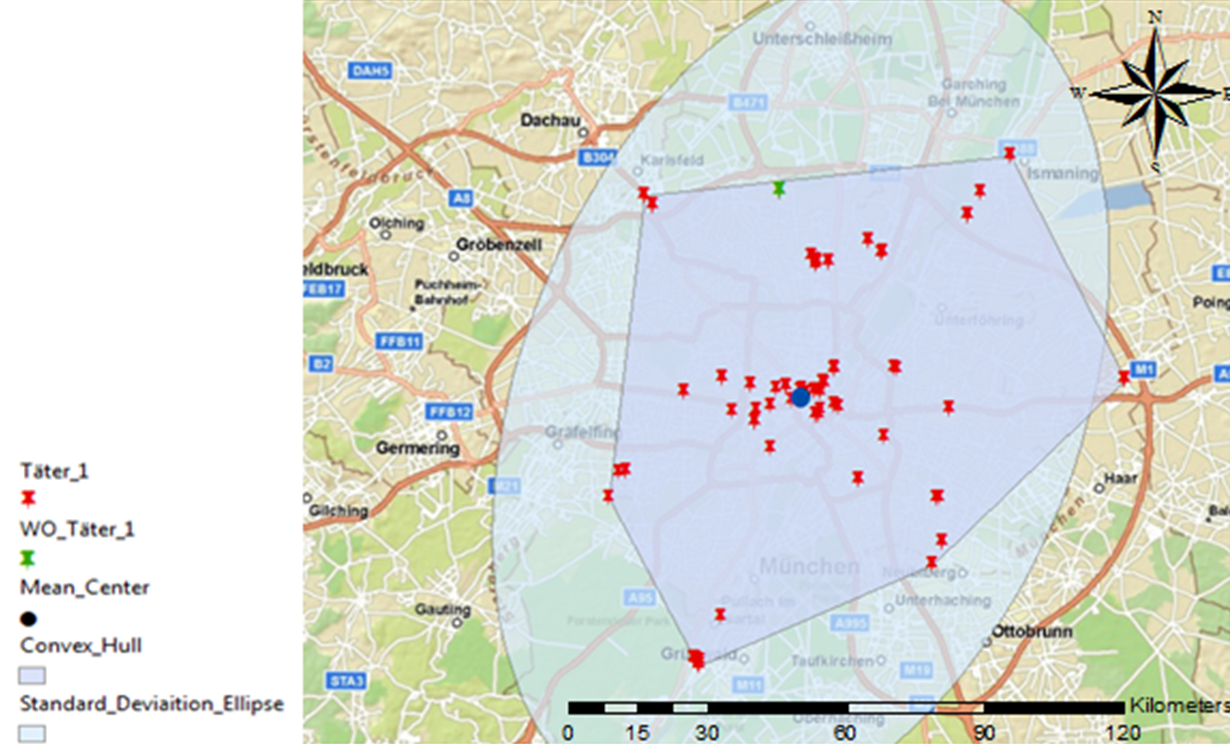Click the A8 motorway shield

[460, 199]
